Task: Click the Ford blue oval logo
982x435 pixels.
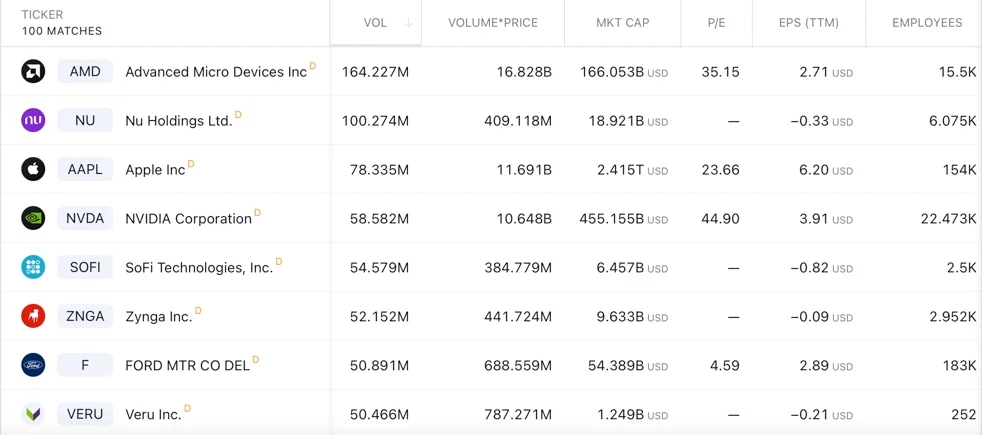Action: pyautogui.click(x=33, y=365)
